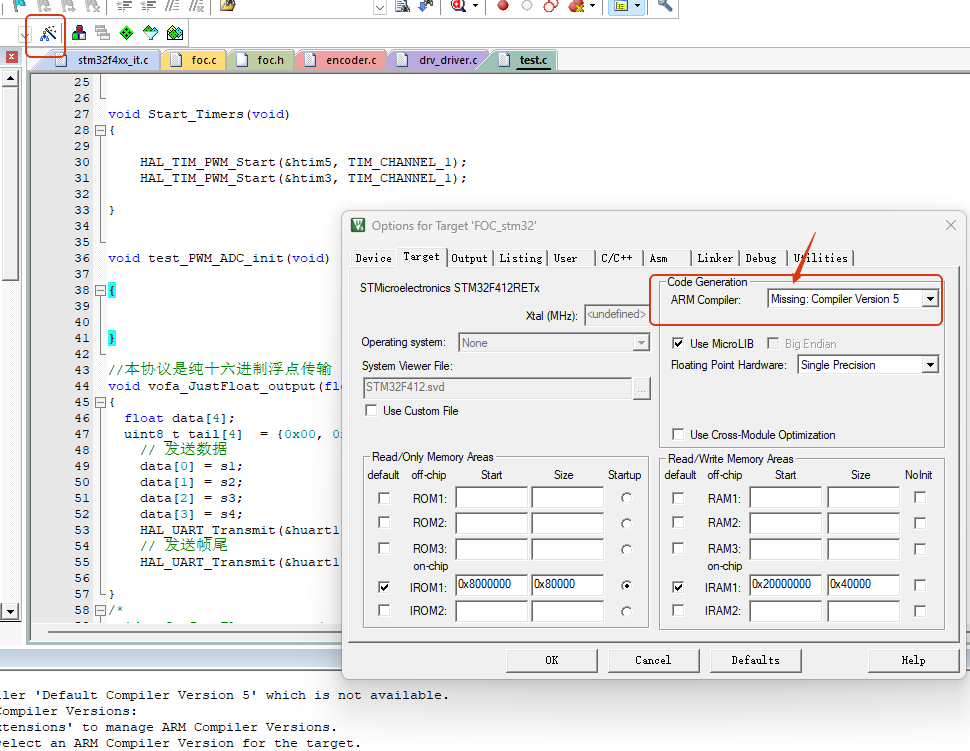Insert breakpoint red dot icon
This screenshot has width=970, height=751.
pos(503,6)
